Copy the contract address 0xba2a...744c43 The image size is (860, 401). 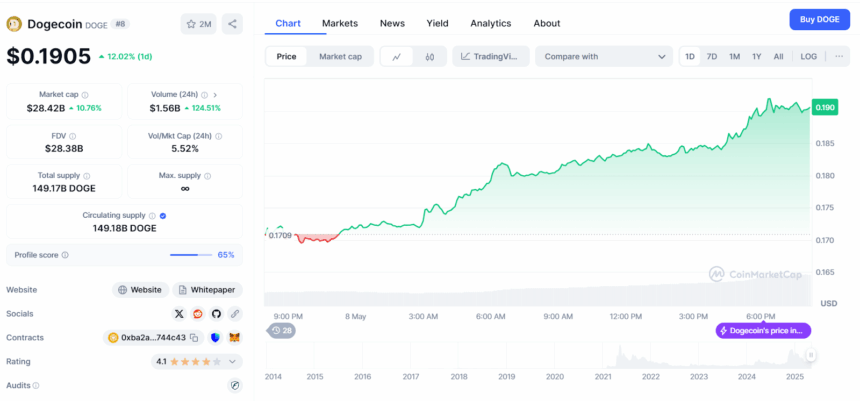(194, 338)
